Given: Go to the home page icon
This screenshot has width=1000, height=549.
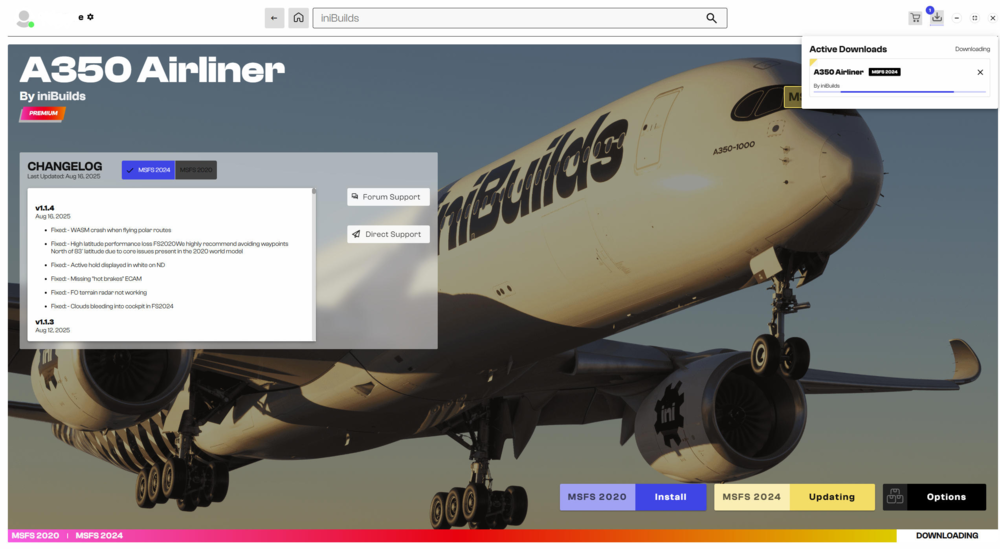Looking at the screenshot, I should (298, 18).
